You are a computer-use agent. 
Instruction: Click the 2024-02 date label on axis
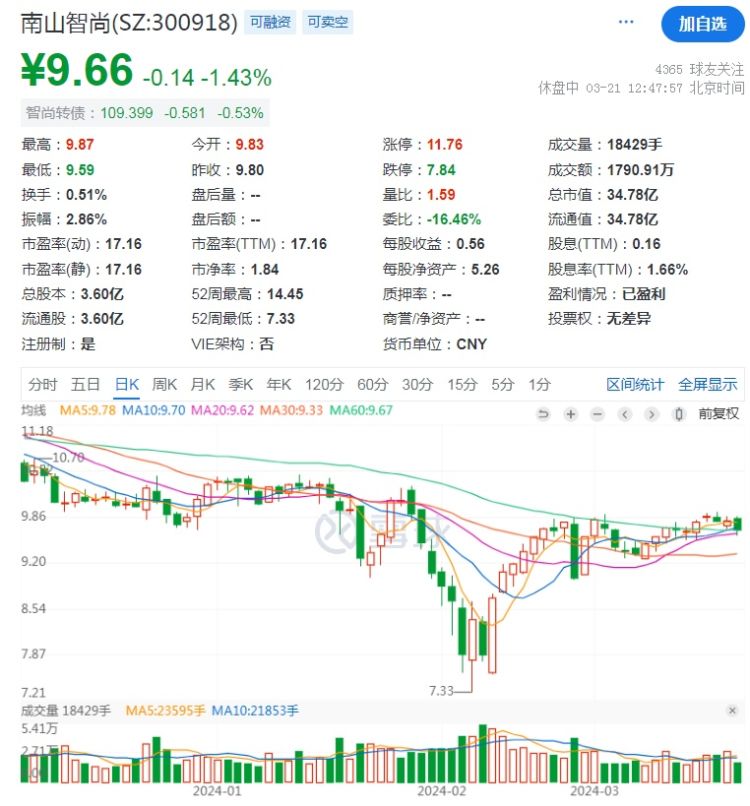click(441, 791)
